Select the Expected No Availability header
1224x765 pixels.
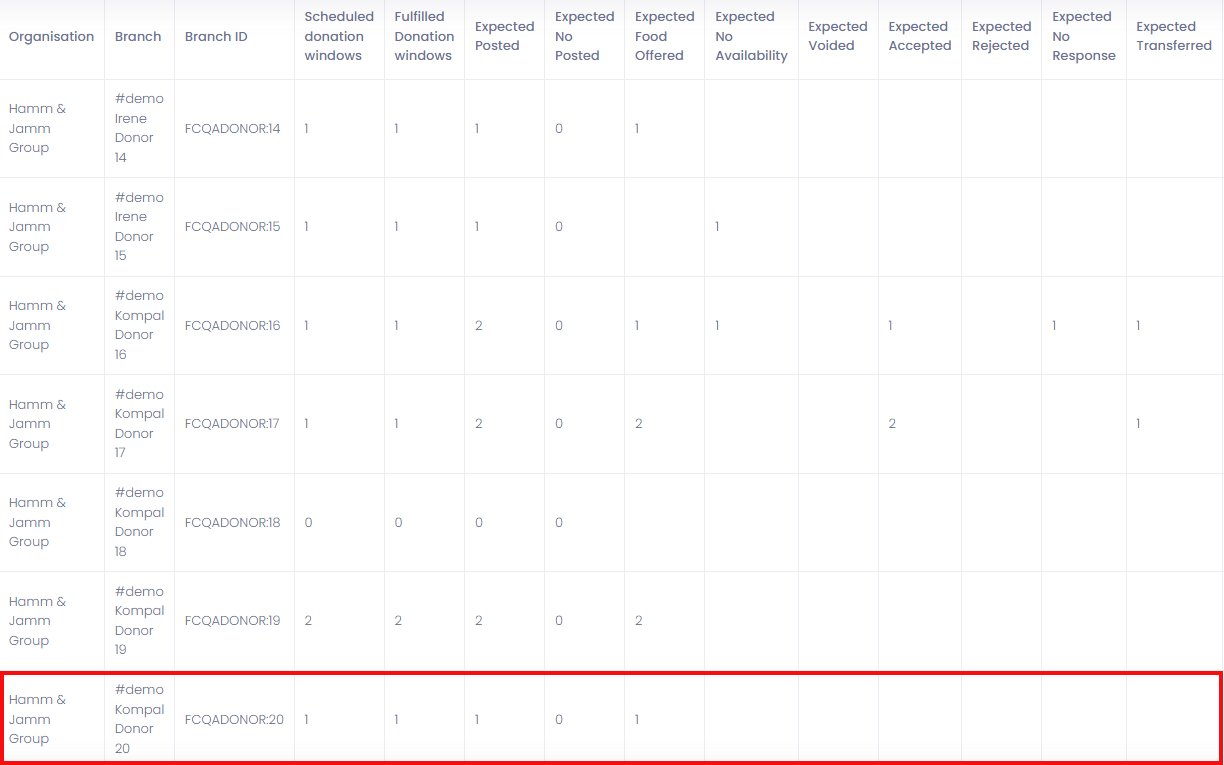pyautogui.click(x=751, y=36)
